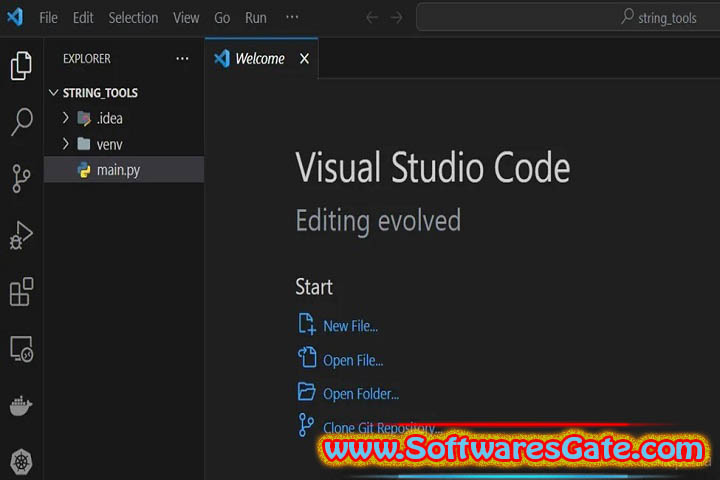The height and width of the screenshot is (480, 720).
Task: Click the string_tools command center search box
Action: [568, 17]
